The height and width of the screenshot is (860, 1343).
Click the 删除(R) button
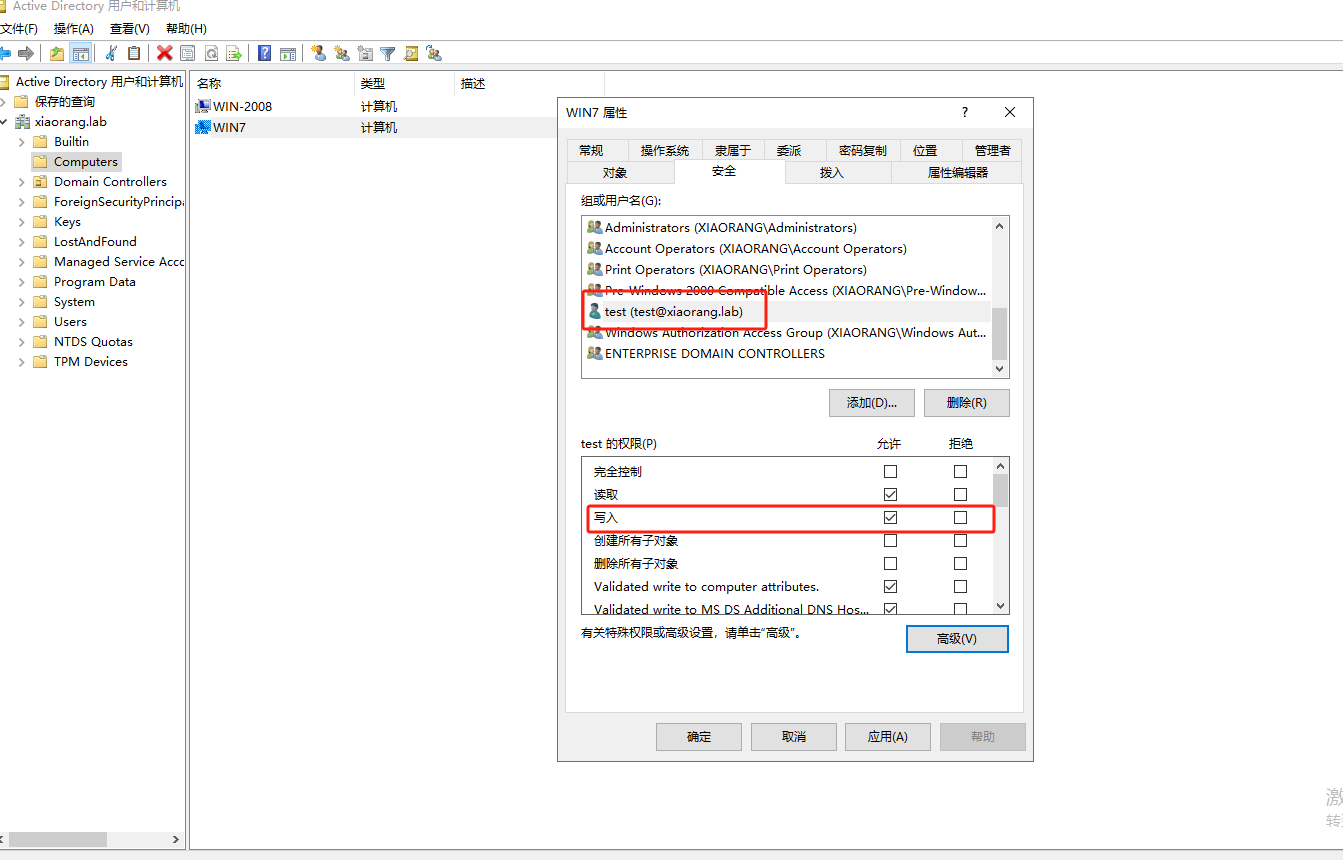point(966,403)
